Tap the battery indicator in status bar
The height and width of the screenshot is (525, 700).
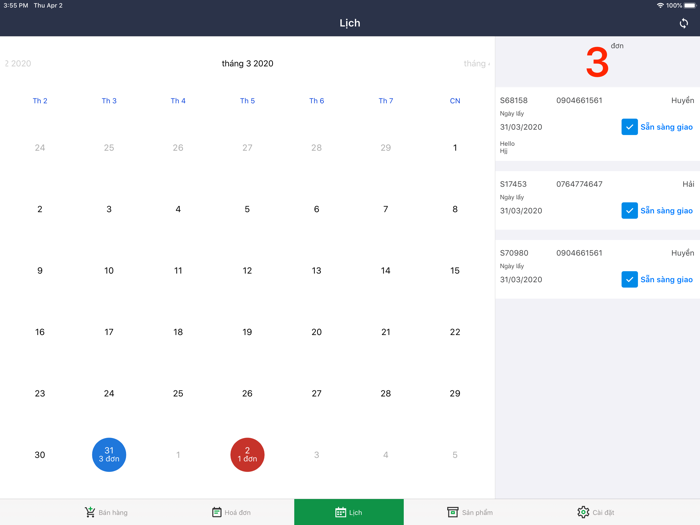[690, 5]
